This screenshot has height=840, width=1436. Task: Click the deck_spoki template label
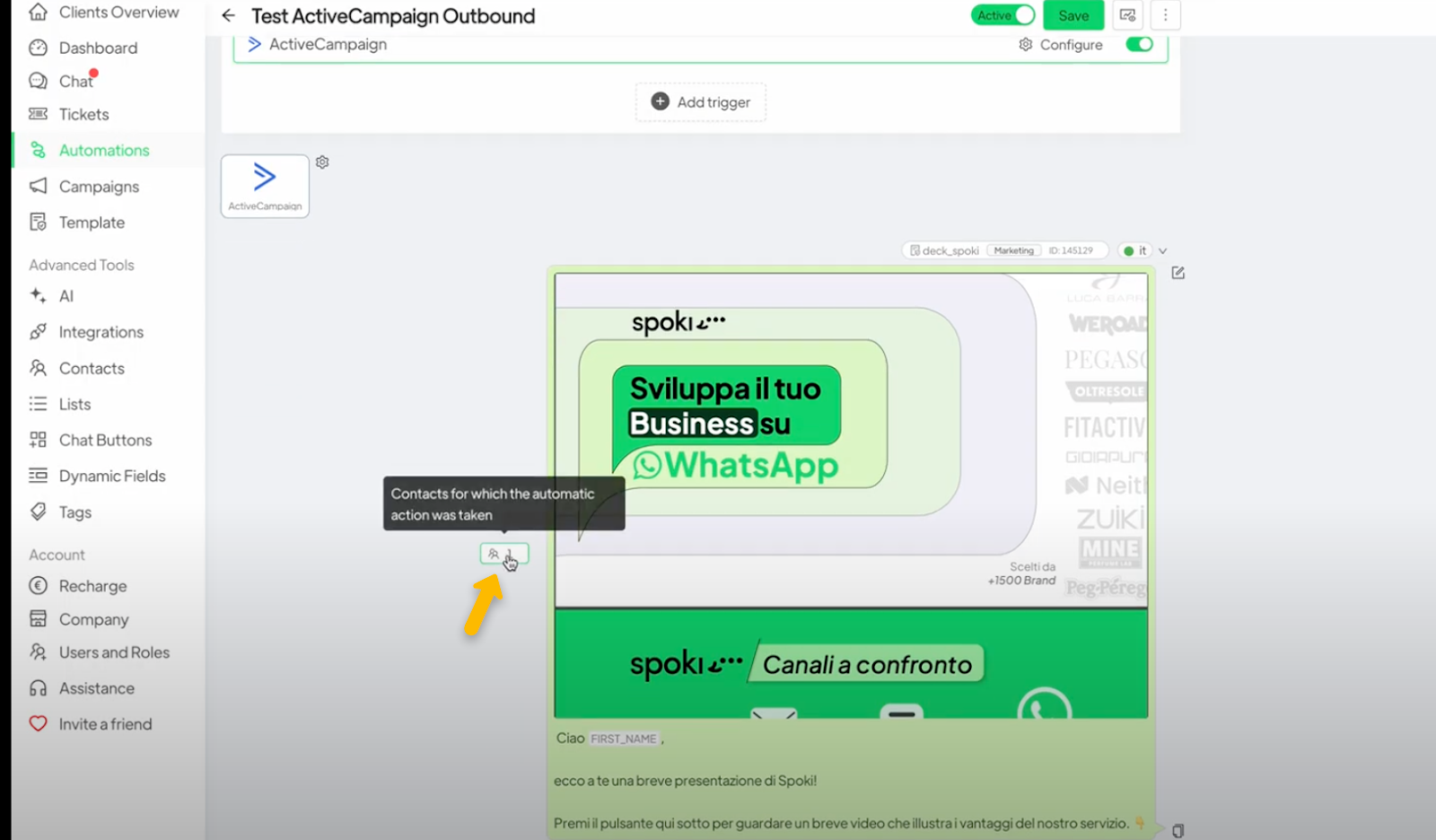944,250
